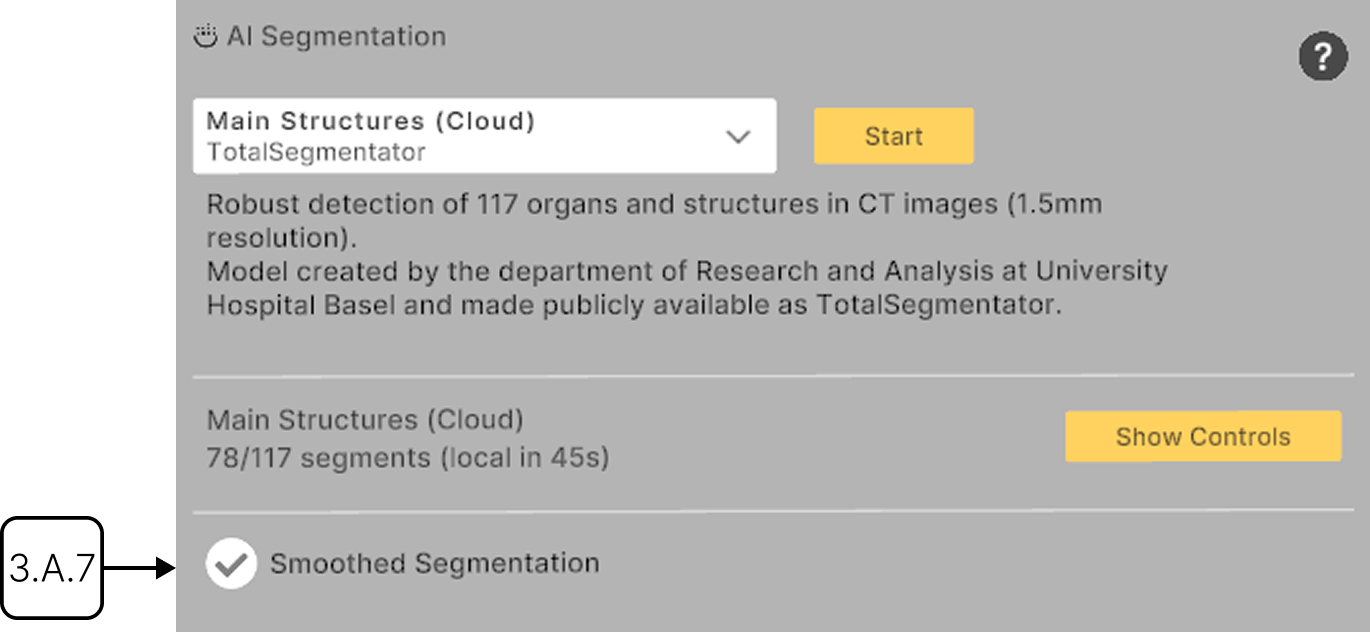Click the TotalSegmentator subtitle in the combo box
The width and height of the screenshot is (1370, 632).
316,153
